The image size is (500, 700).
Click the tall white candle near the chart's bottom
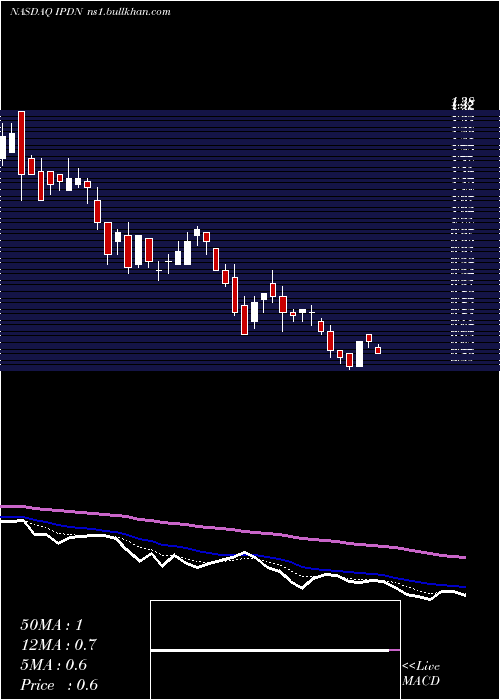(359, 354)
